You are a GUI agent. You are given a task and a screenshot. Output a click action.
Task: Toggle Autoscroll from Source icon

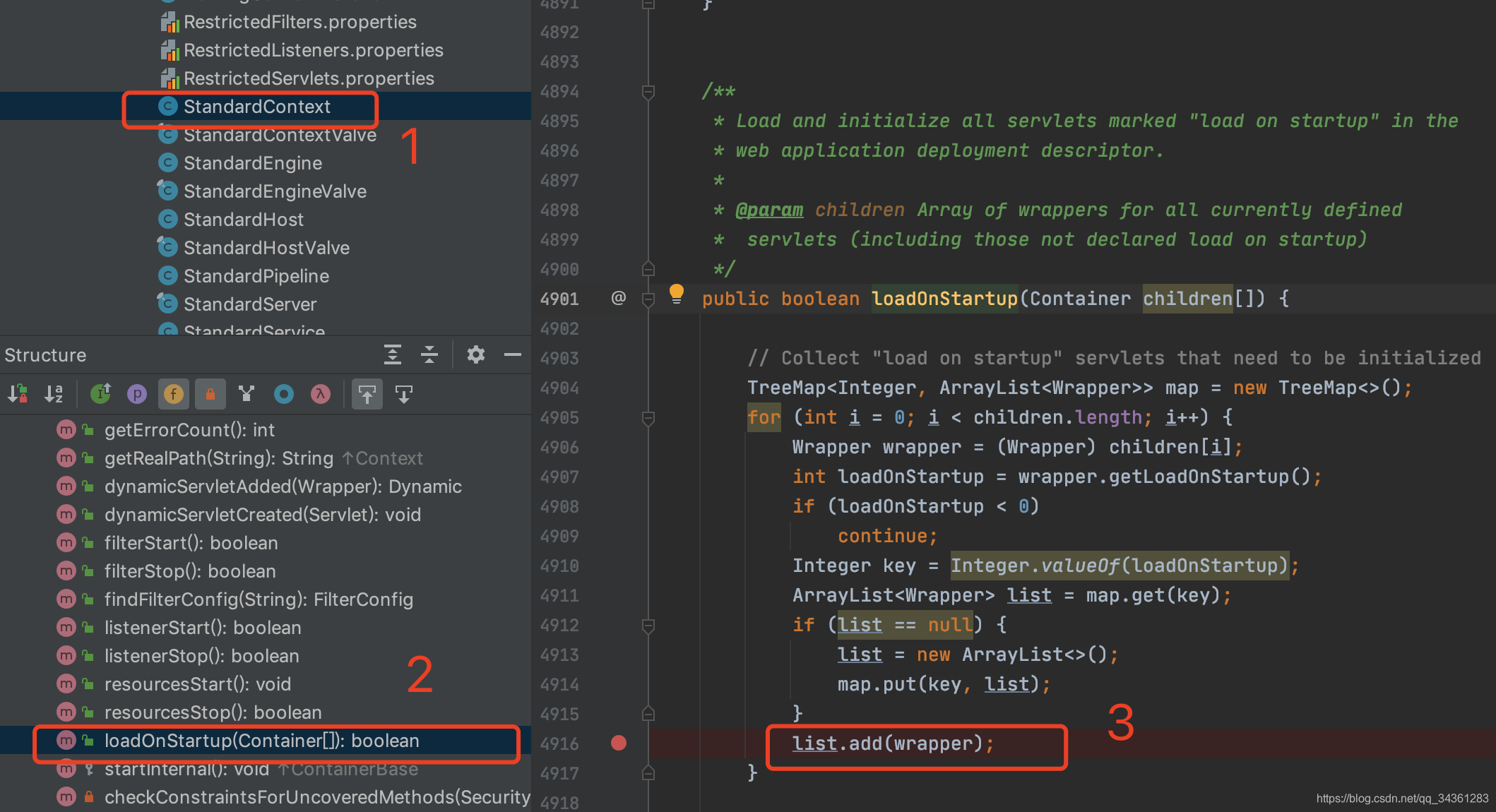(404, 393)
